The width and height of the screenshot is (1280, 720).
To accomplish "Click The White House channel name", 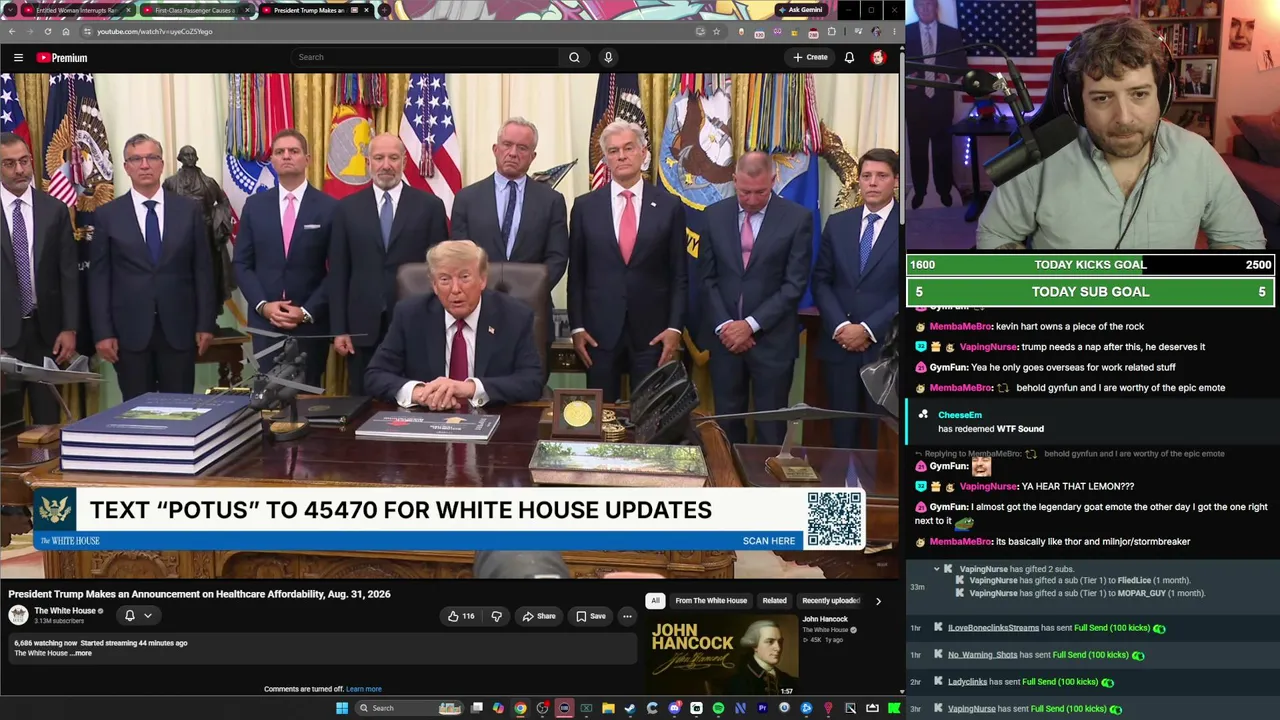I will point(65,611).
